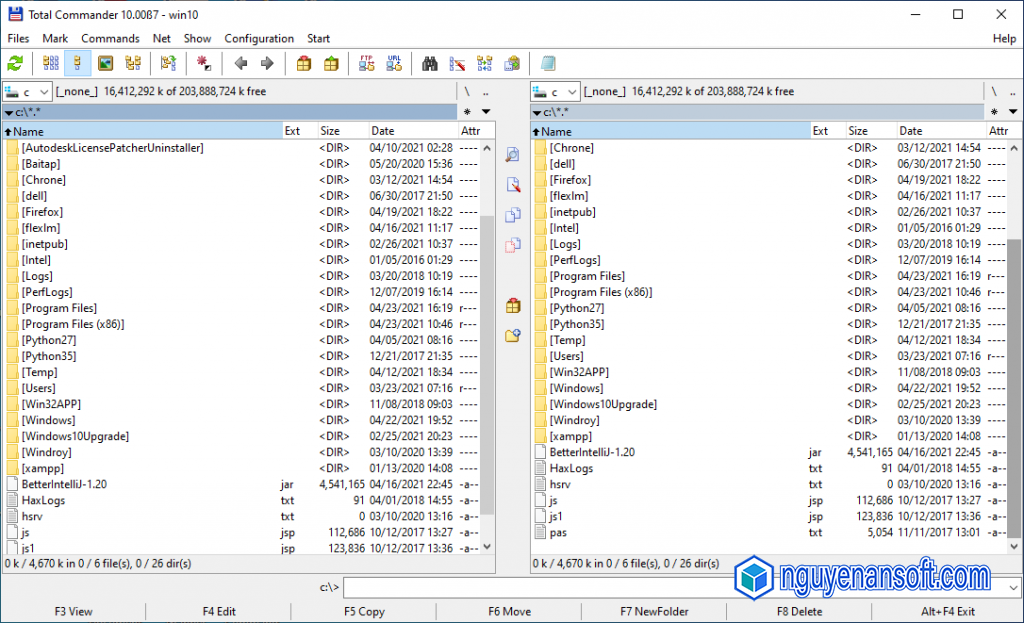Click the Pack icon in the middle button bar
Viewport: 1024px width, 623px height.
click(x=513, y=306)
